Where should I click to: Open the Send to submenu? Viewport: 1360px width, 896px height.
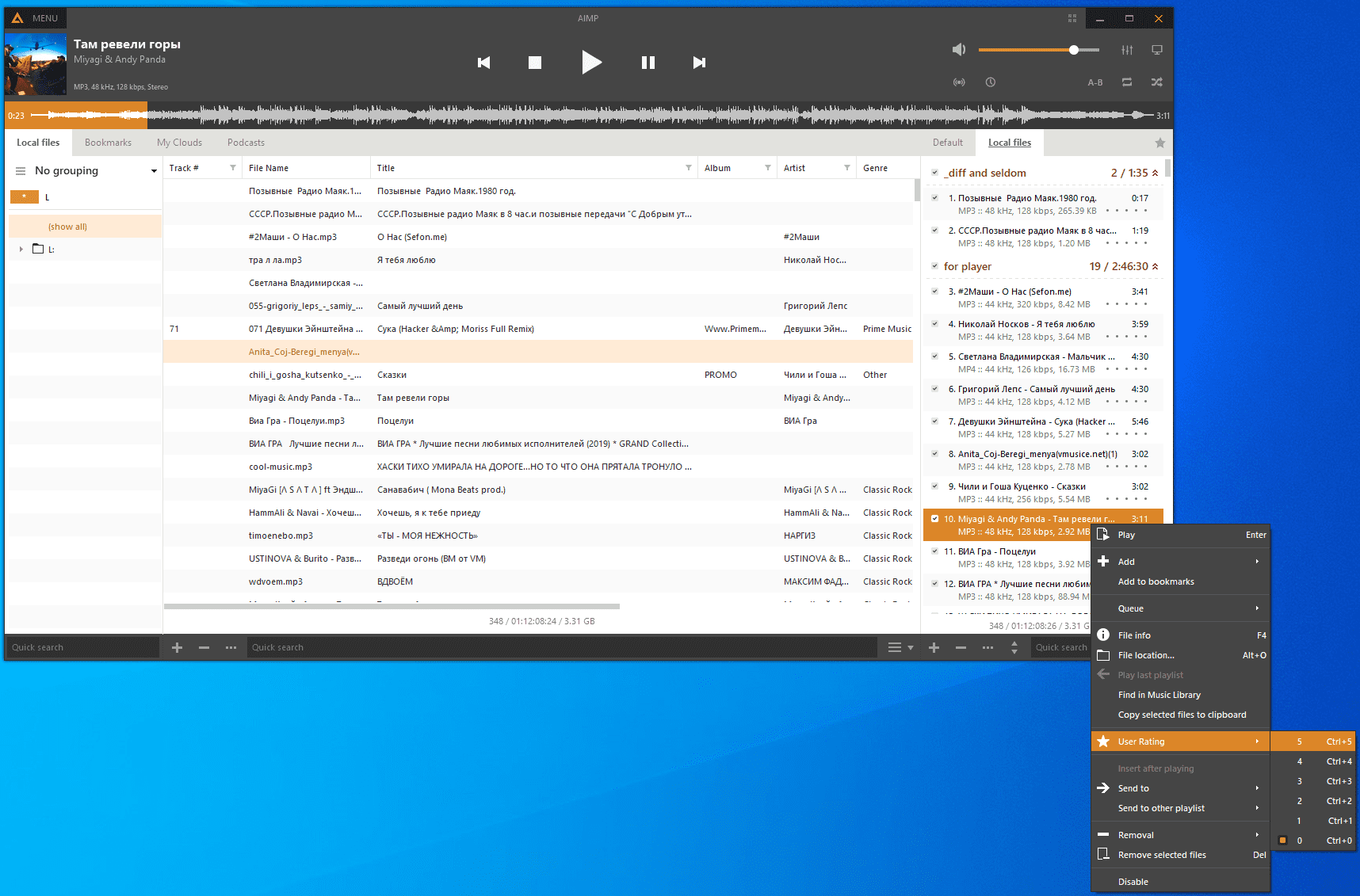[x=1181, y=788]
